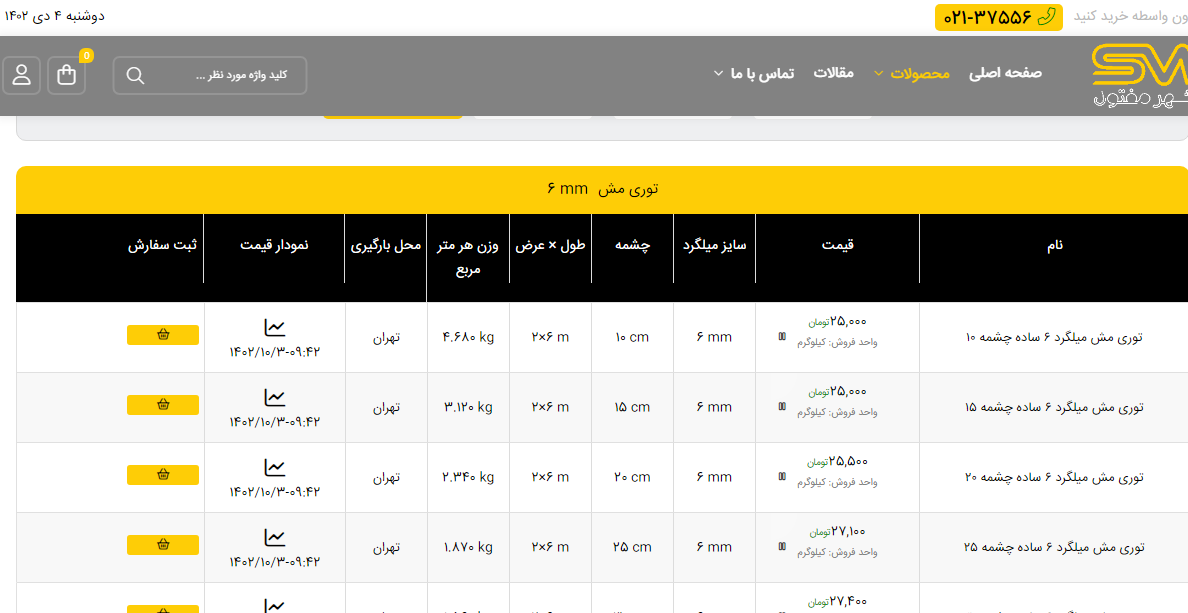Click the price chart icon for چشمه ۱۰ row

point(275,327)
